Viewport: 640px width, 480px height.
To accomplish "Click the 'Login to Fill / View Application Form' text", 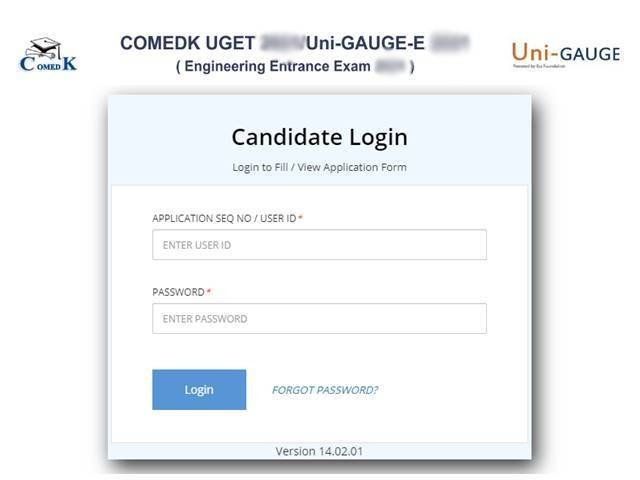I will click(x=319, y=167).
